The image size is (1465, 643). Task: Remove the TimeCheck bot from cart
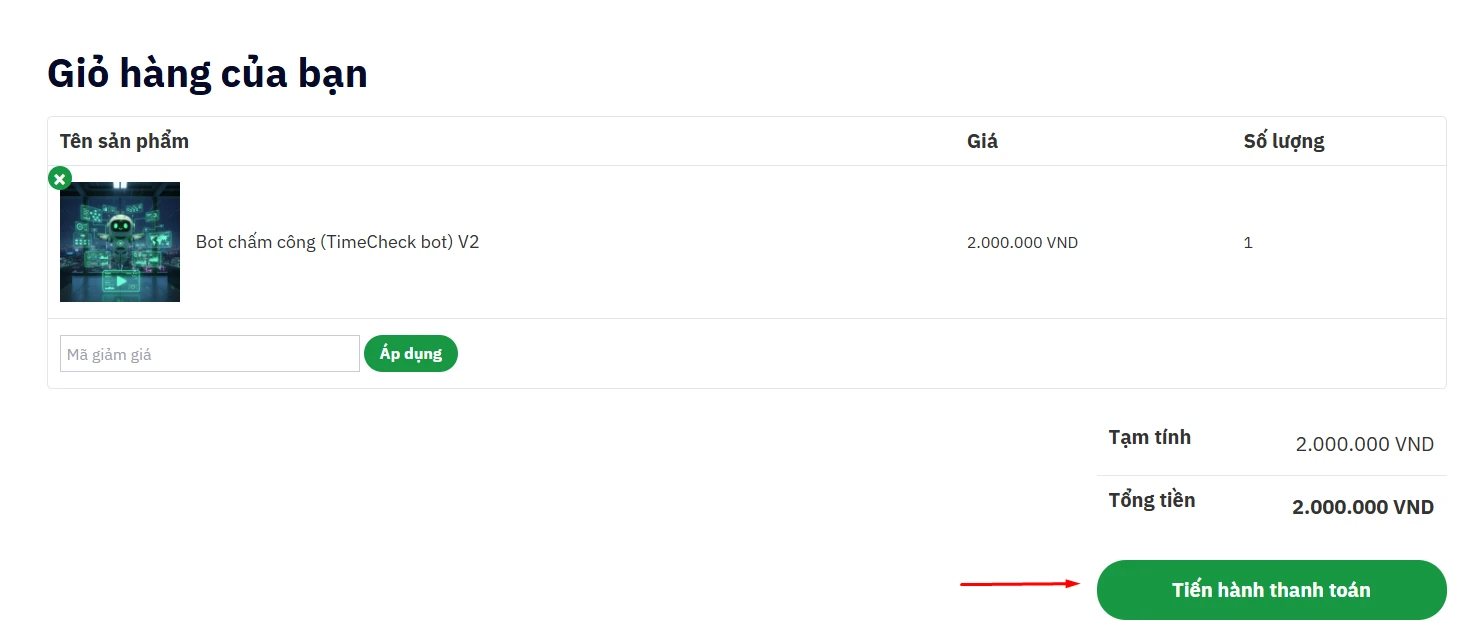click(x=60, y=179)
